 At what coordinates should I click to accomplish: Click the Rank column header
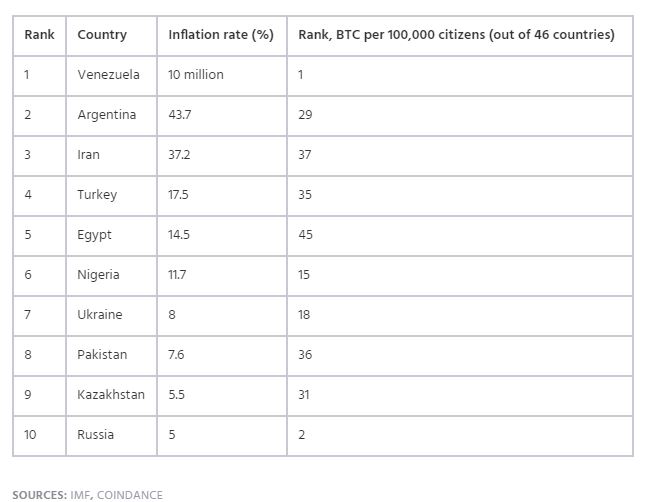(x=39, y=35)
